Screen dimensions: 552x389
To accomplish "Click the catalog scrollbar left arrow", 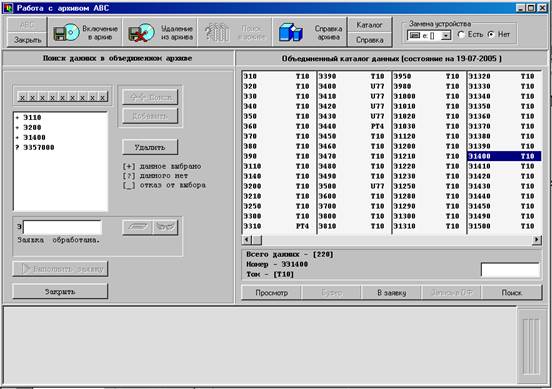I will pyautogui.click(x=247, y=239).
